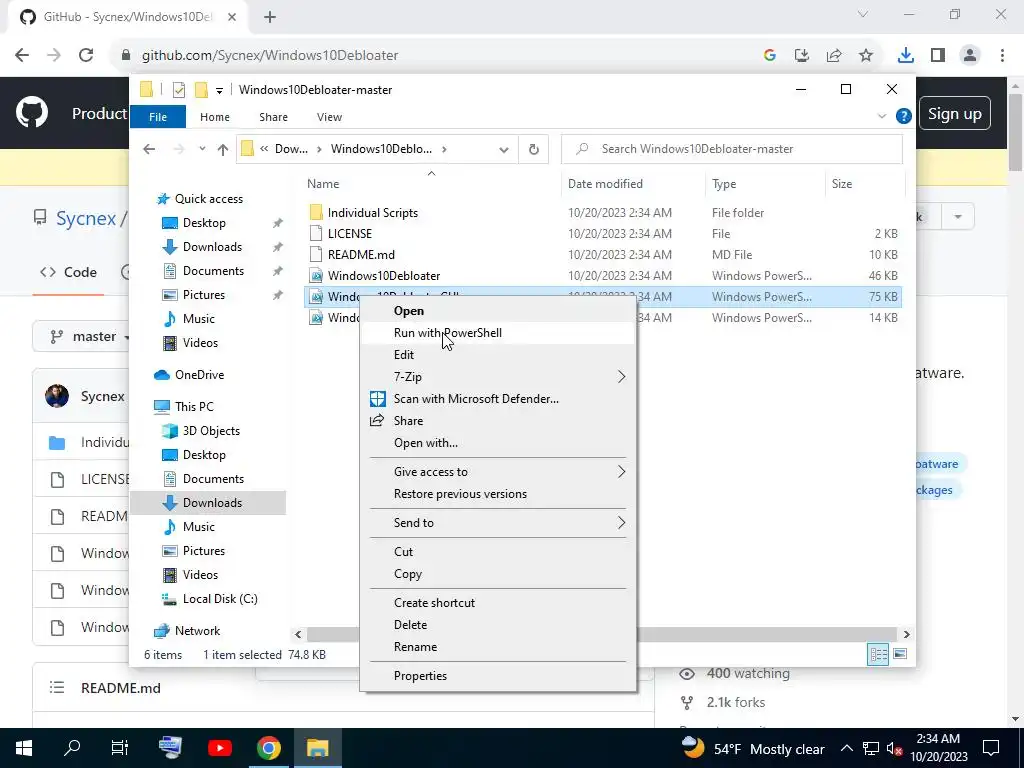The width and height of the screenshot is (1024, 768).
Task: Click the properties checkmark icon in title bar
Action: pyautogui.click(x=178, y=90)
